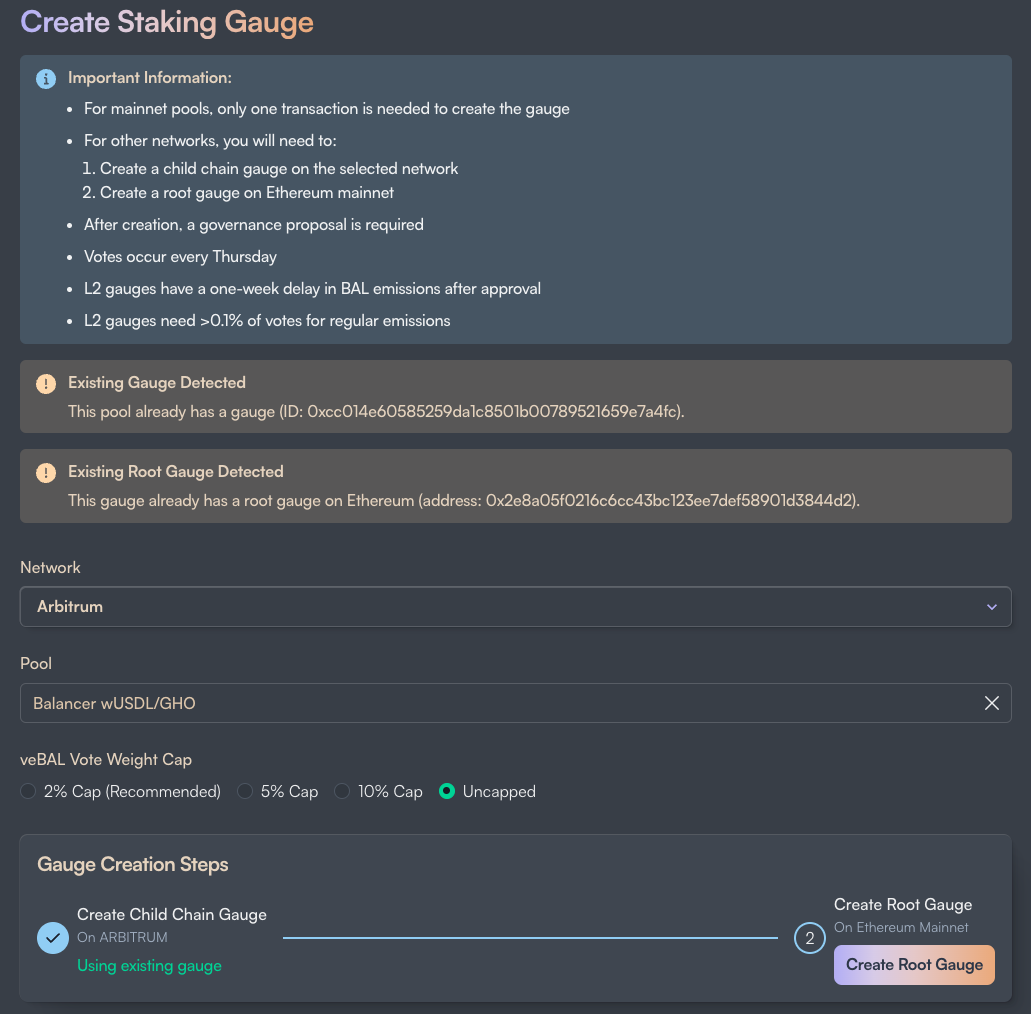Select the 2% Cap (Recommended) option
The height and width of the screenshot is (1014, 1031).
(28, 791)
